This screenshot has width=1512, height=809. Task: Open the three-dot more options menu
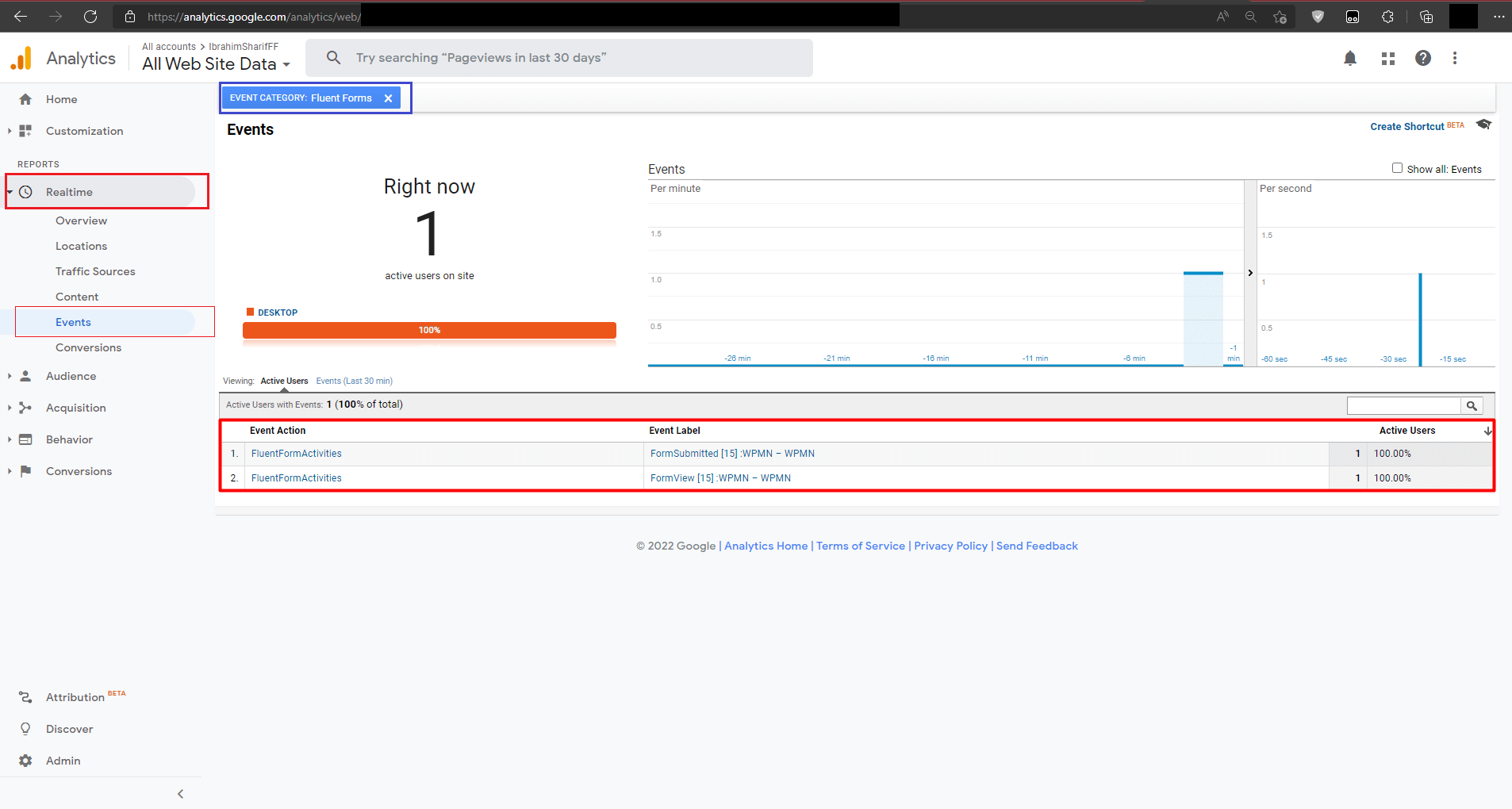click(1455, 58)
